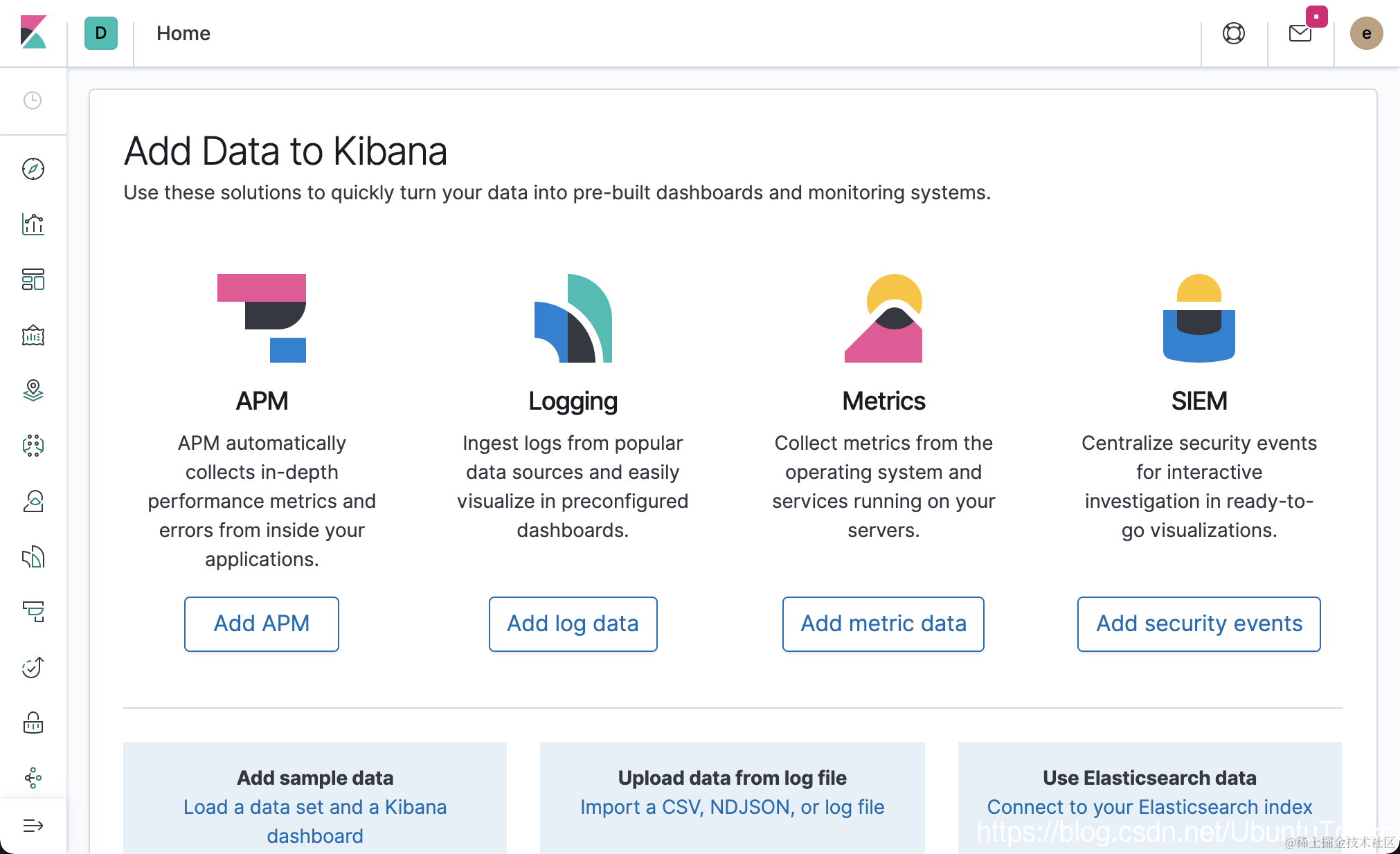Viewport: 1400px width, 854px height.
Task: Click the Add log data button
Action: (x=573, y=624)
